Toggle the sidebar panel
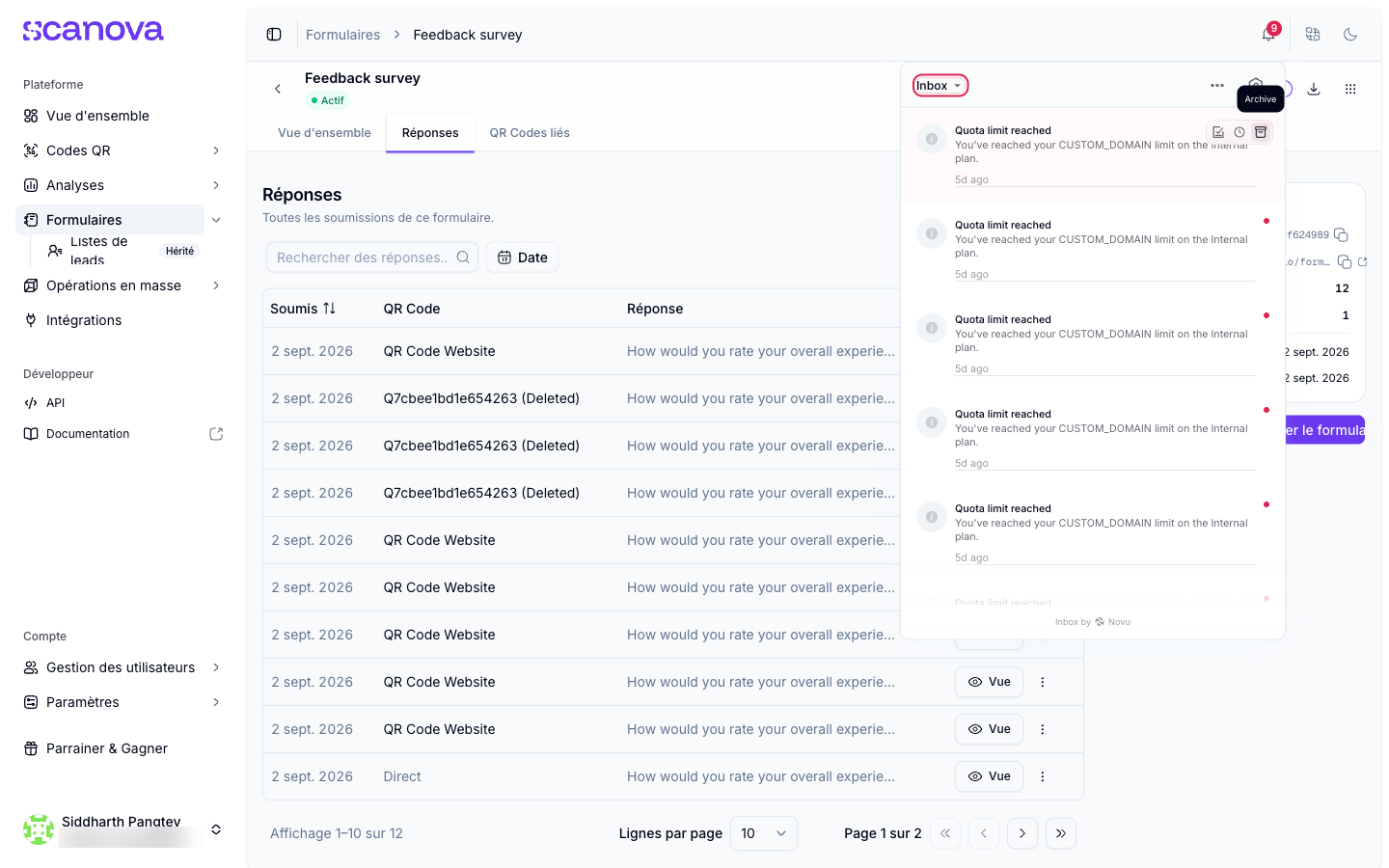1389x868 pixels. pos(274,35)
